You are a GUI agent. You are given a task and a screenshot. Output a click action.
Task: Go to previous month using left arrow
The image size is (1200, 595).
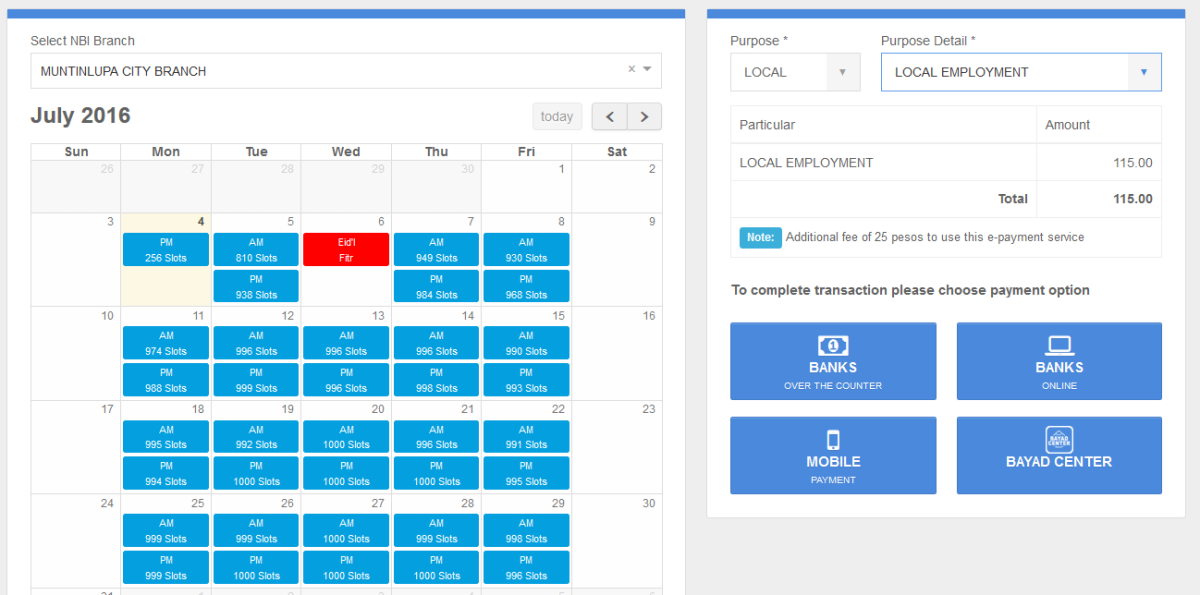(x=610, y=116)
